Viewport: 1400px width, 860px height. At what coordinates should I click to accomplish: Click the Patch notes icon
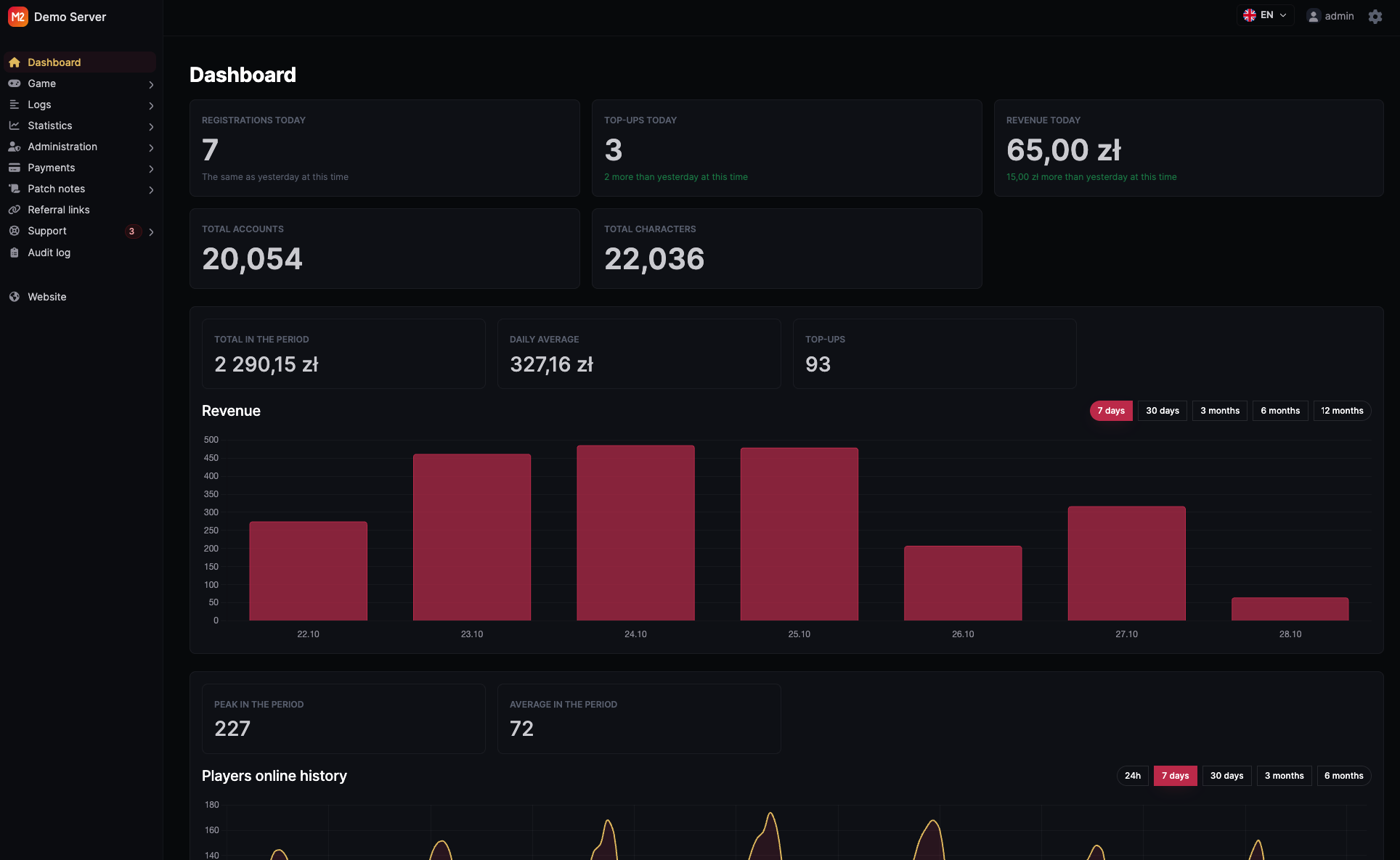tap(15, 189)
